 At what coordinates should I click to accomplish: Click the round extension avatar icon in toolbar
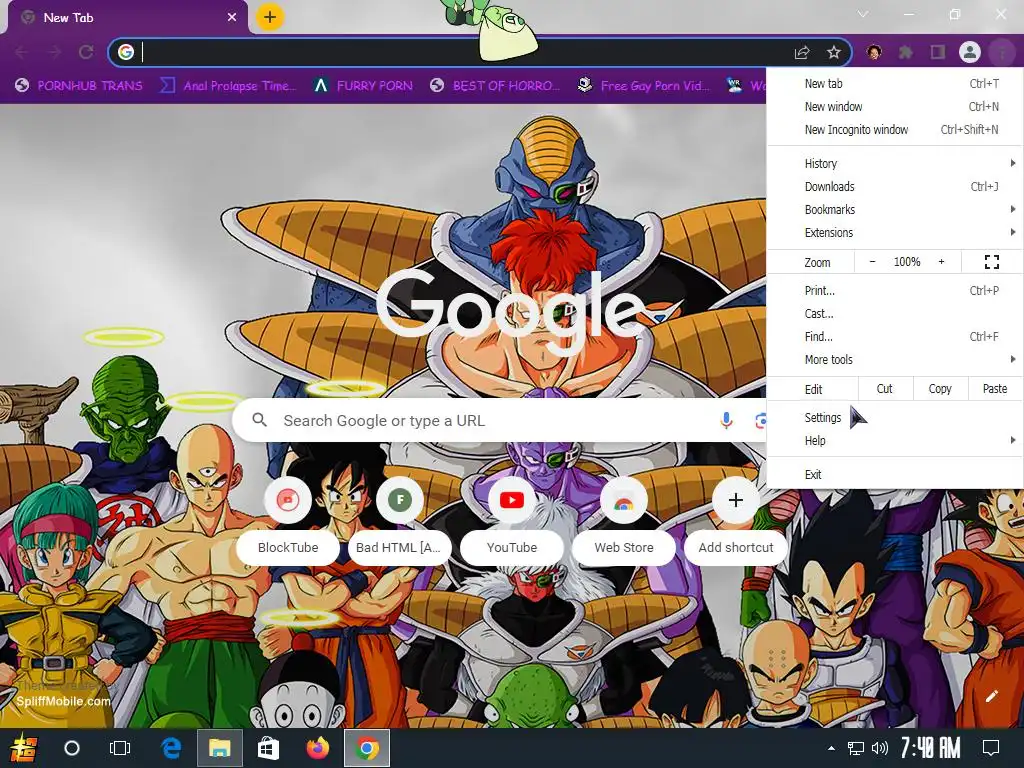pos(874,52)
